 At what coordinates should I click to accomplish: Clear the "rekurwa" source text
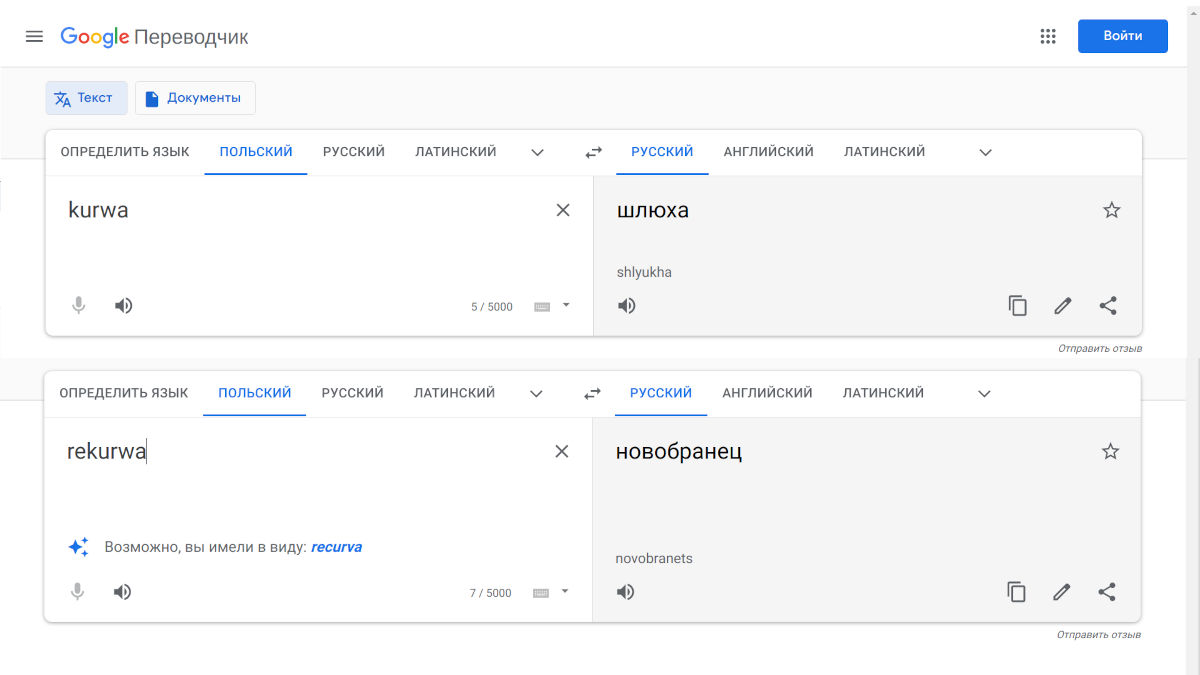click(562, 451)
